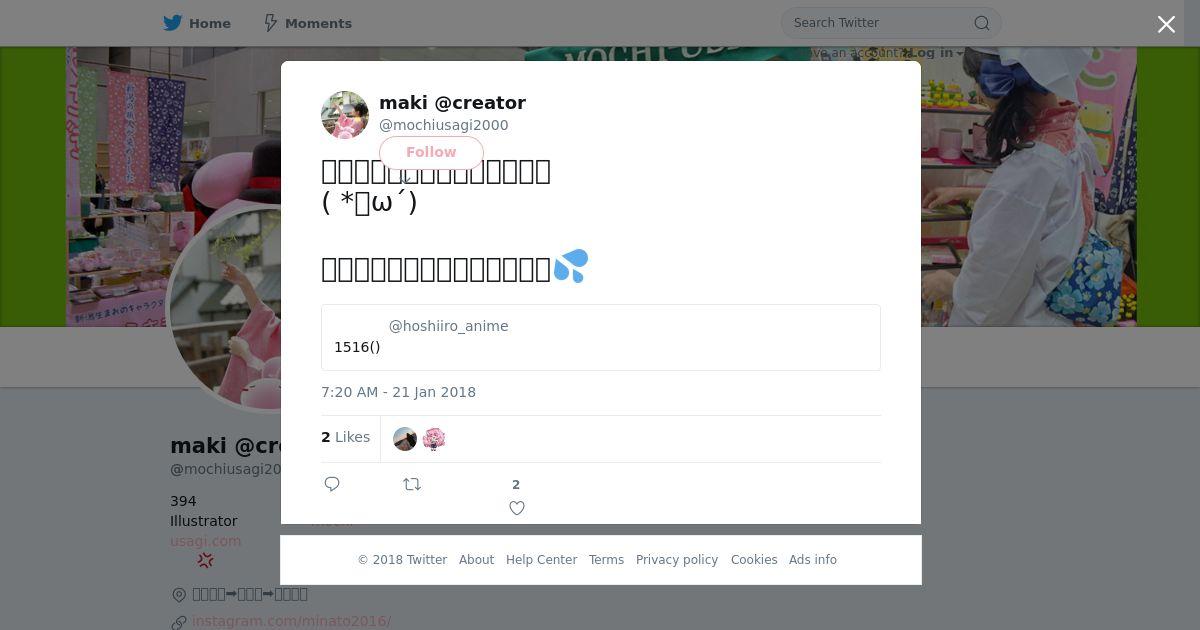Expand the Log in dropdown
Image resolution: width=1200 pixels, height=630 pixels.
(936, 53)
